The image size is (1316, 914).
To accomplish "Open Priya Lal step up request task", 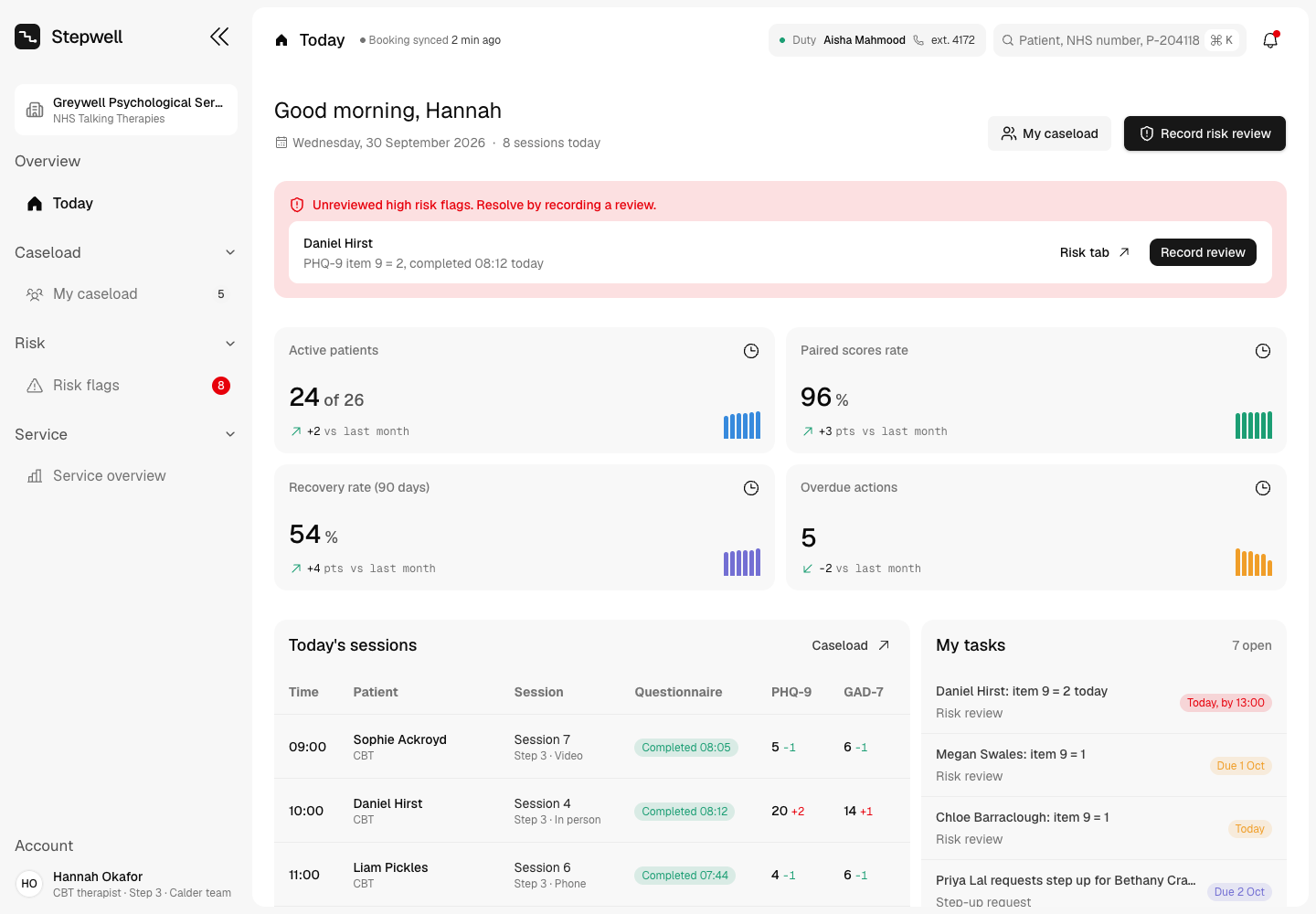I will 1104,885.
